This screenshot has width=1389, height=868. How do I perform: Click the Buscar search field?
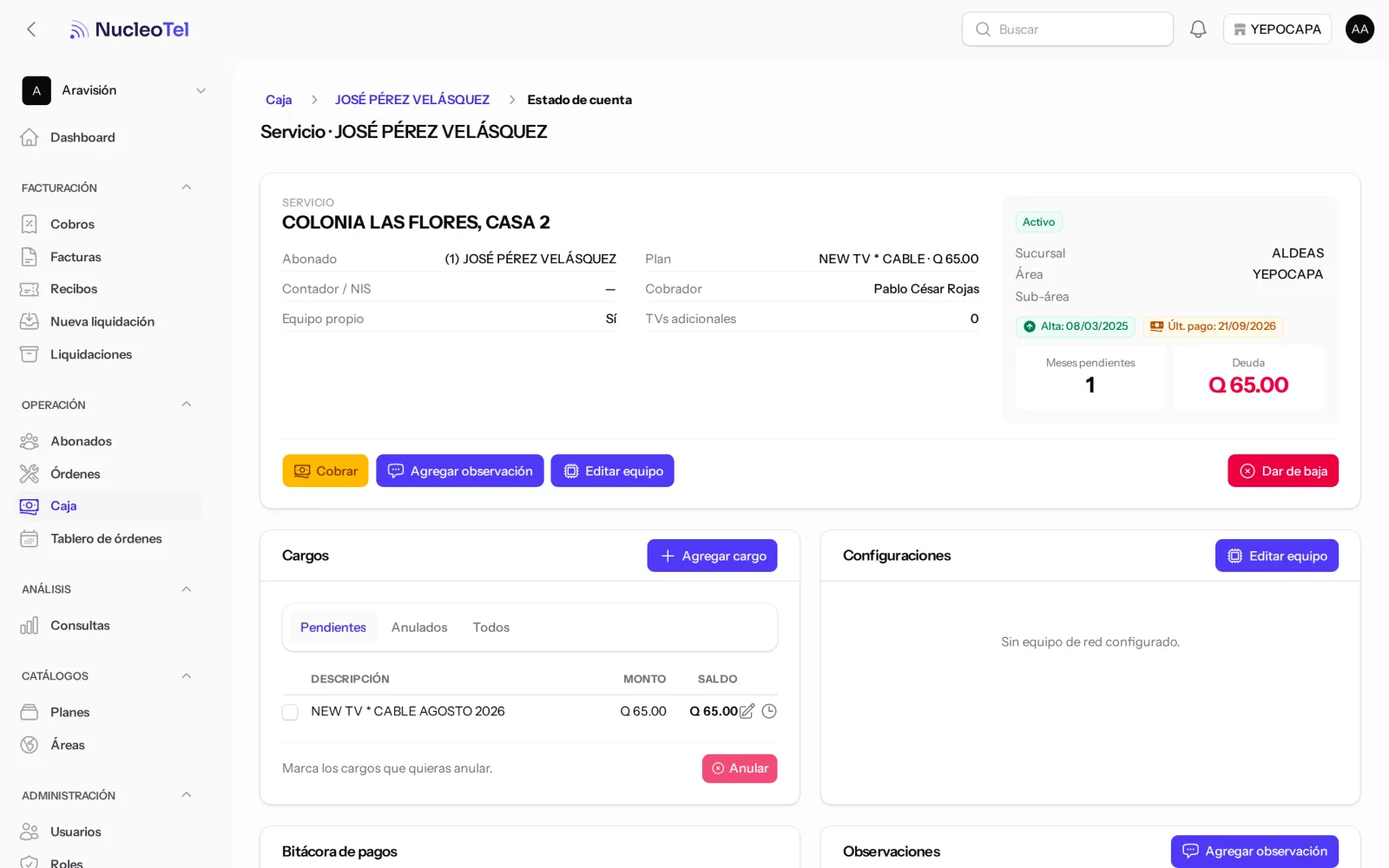(x=1068, y=30)
